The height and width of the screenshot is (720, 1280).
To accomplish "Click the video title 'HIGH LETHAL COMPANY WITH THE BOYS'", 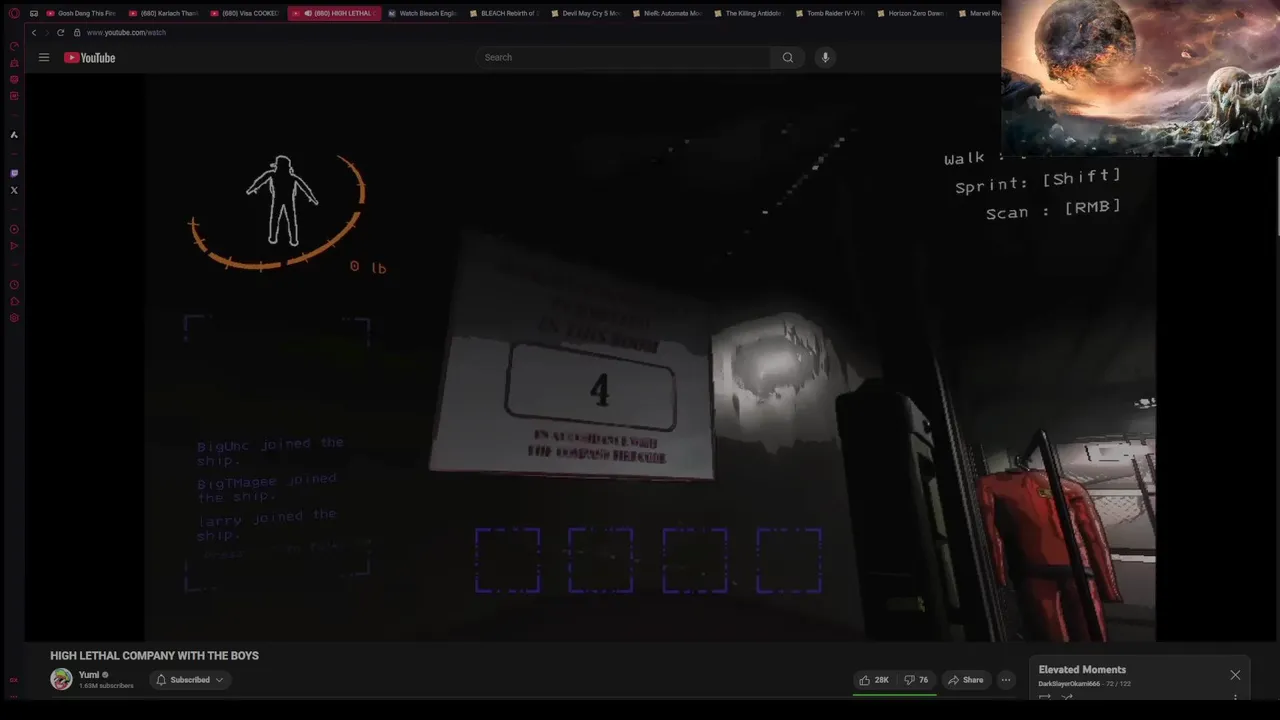I will click(x=154, y=656).
